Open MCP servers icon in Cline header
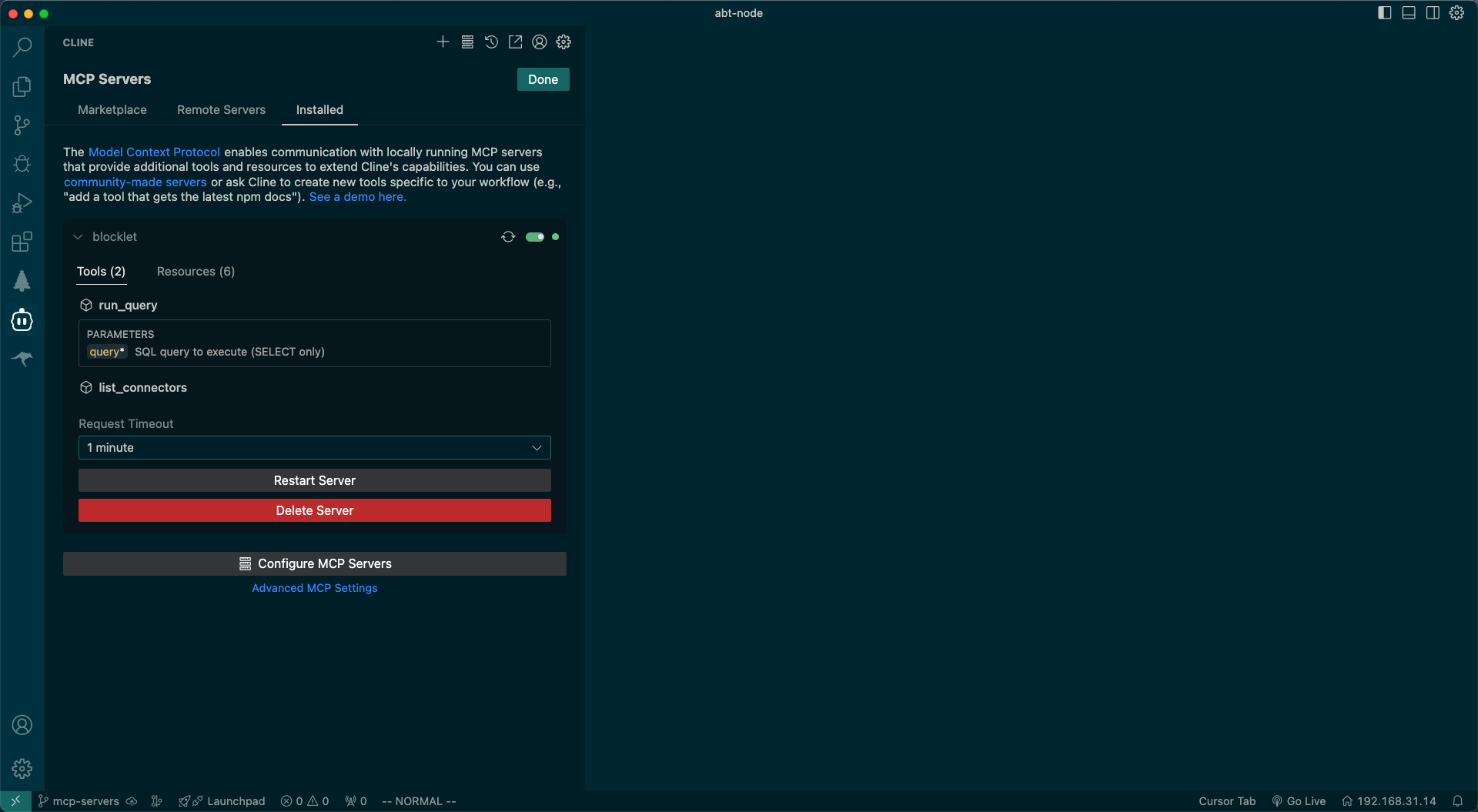Screen dimensions: 1478x812 click(x=467, y=42)
